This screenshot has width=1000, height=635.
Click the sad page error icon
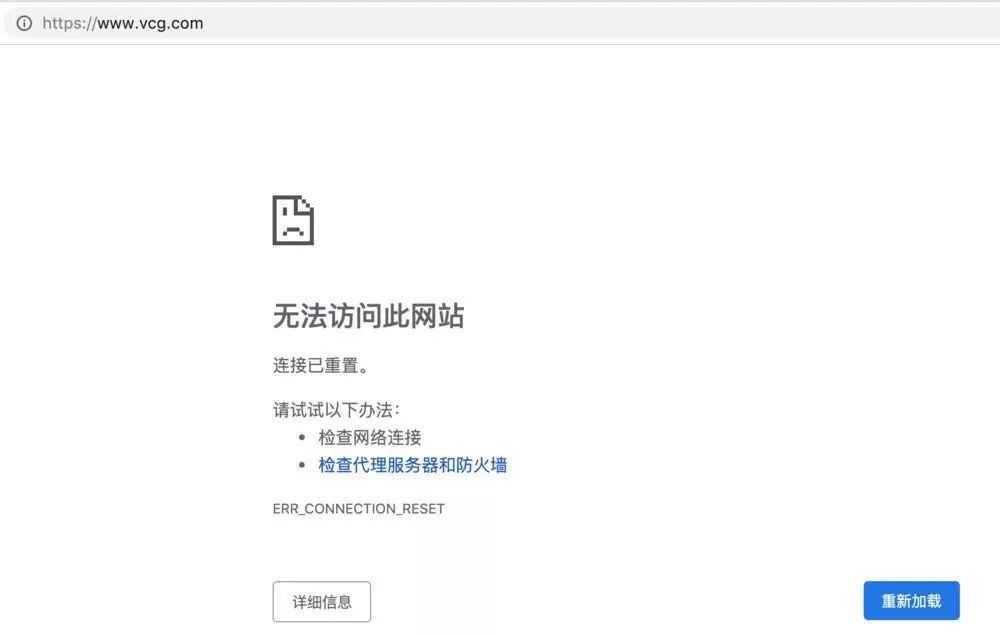tap(293, 220)
